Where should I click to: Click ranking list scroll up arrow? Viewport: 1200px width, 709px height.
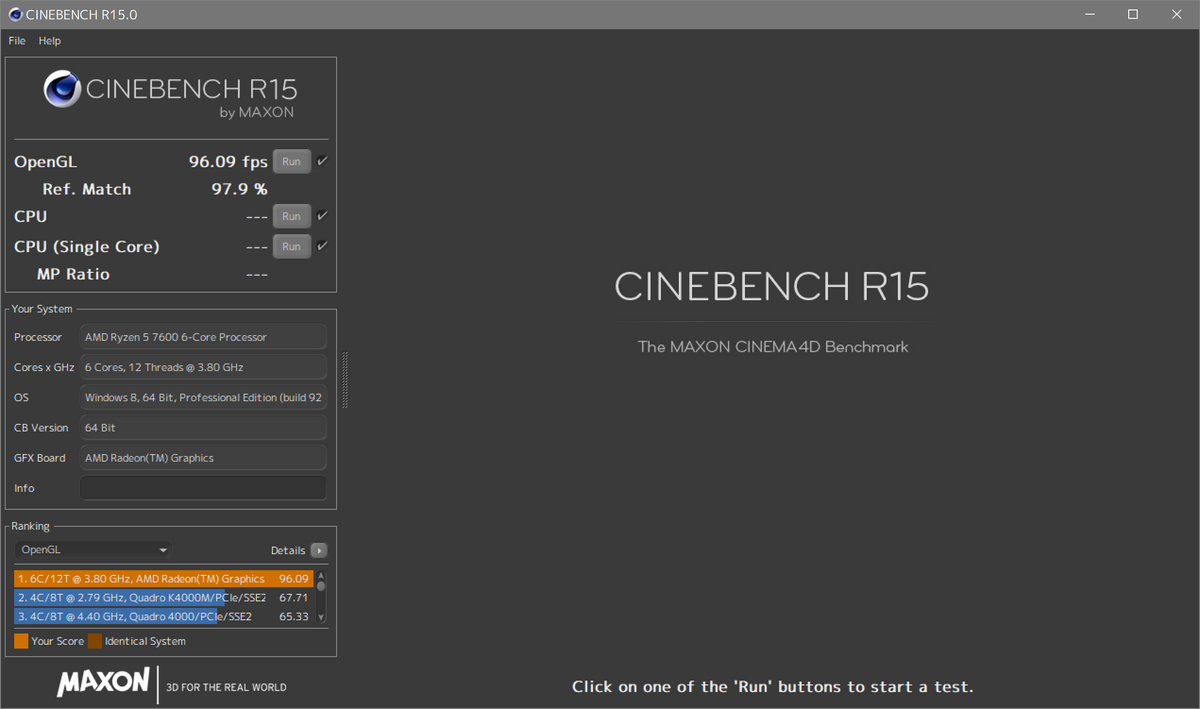tap(321, 575)
